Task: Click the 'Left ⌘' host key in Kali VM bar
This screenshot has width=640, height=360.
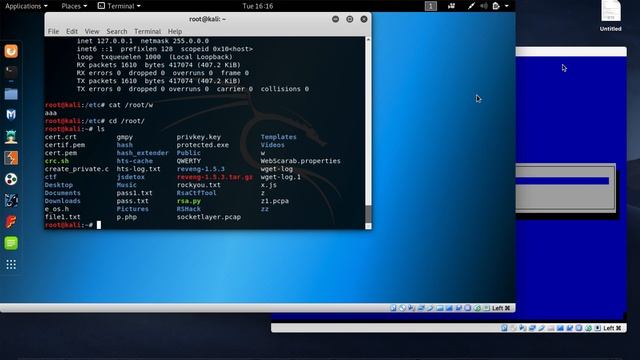Action: 501,308
